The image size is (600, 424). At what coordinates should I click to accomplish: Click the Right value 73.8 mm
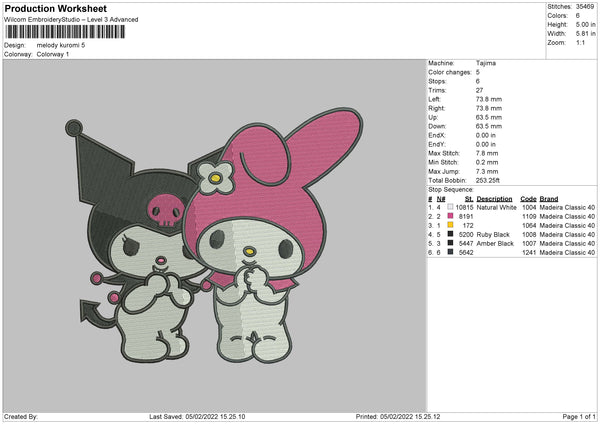[x=489, y=108]
